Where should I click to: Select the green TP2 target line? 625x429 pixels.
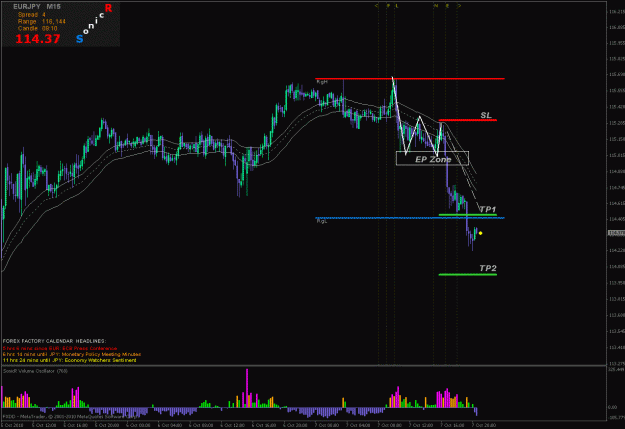pos(468,274)
